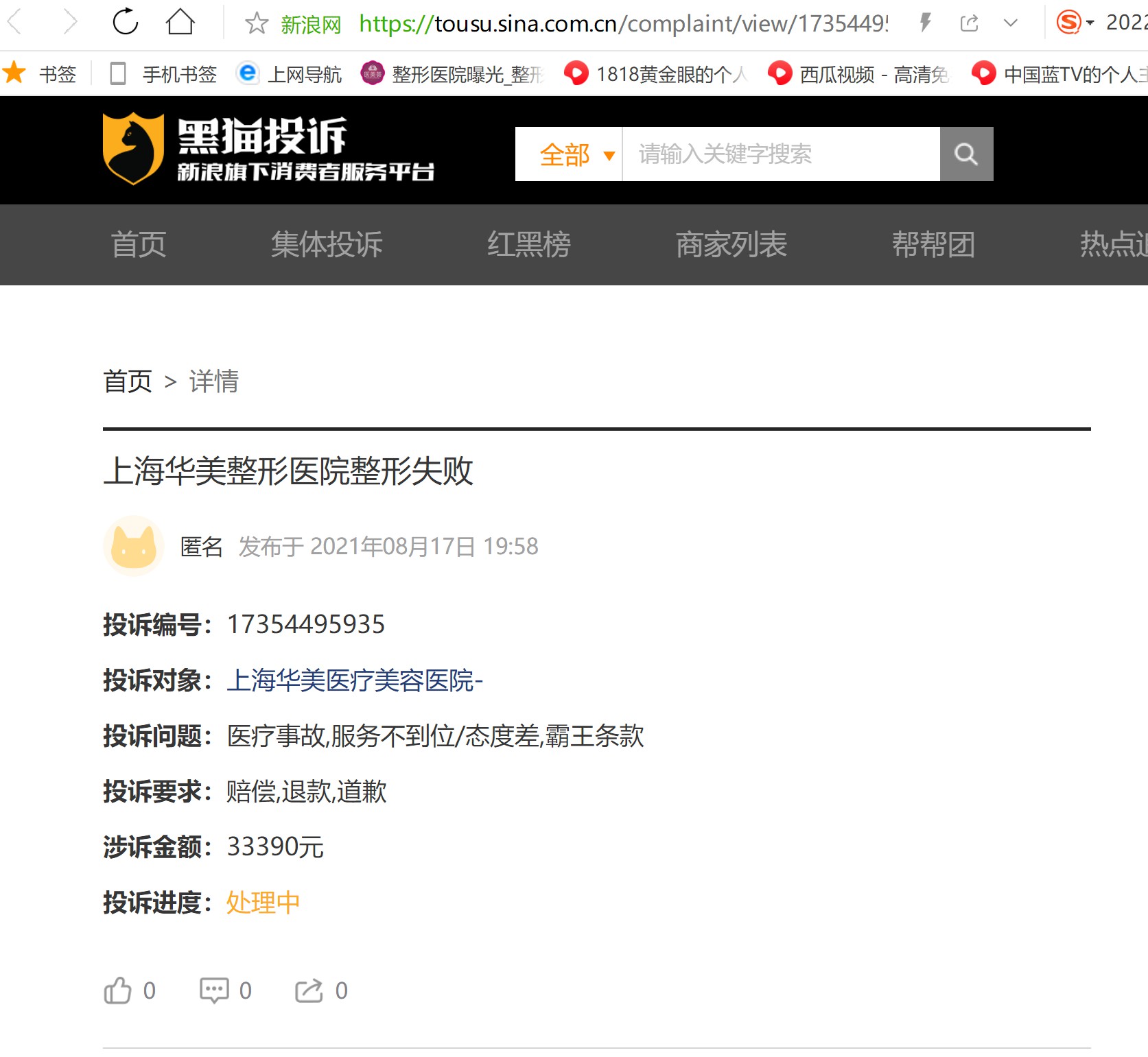
Task: Share the complaint with share icon
Action: [309, 990]
